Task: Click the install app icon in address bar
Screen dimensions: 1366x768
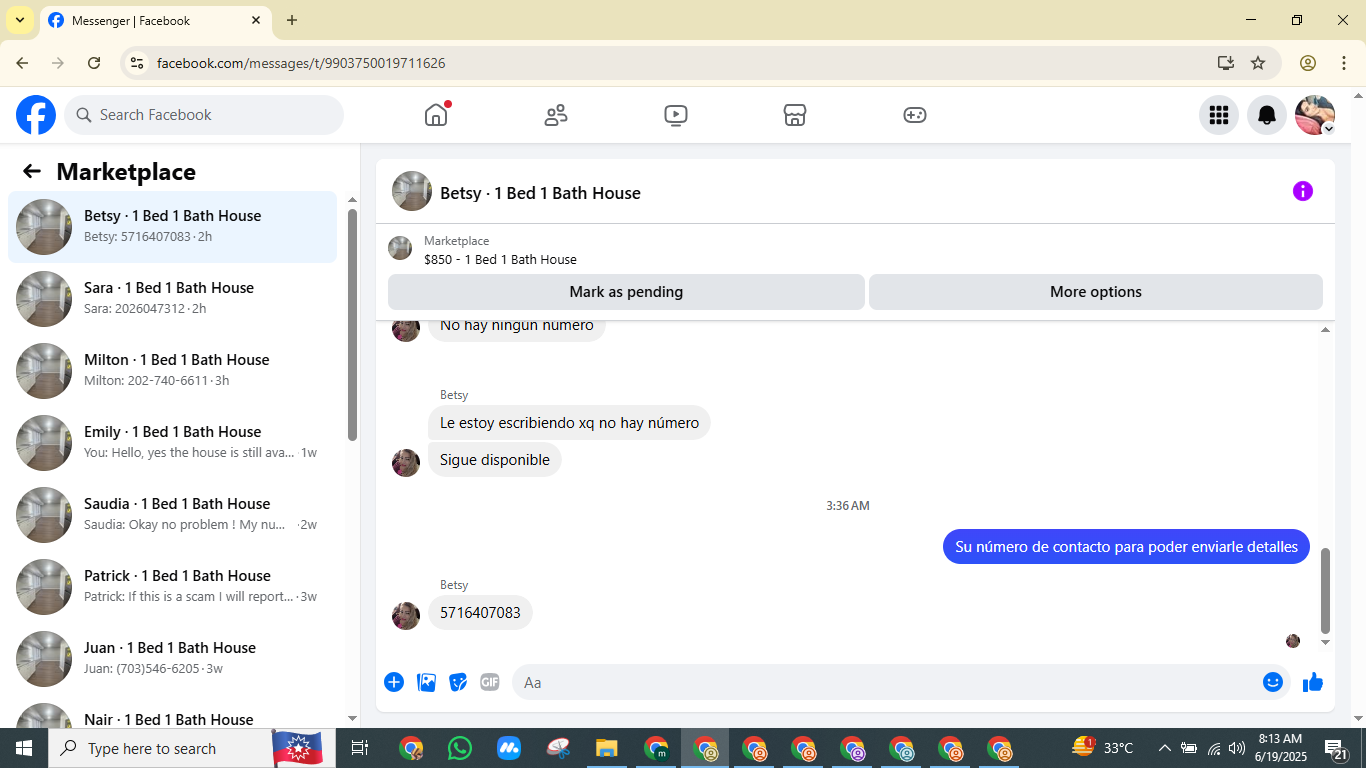Action: pyautogui.click(x=1226, y=63)
